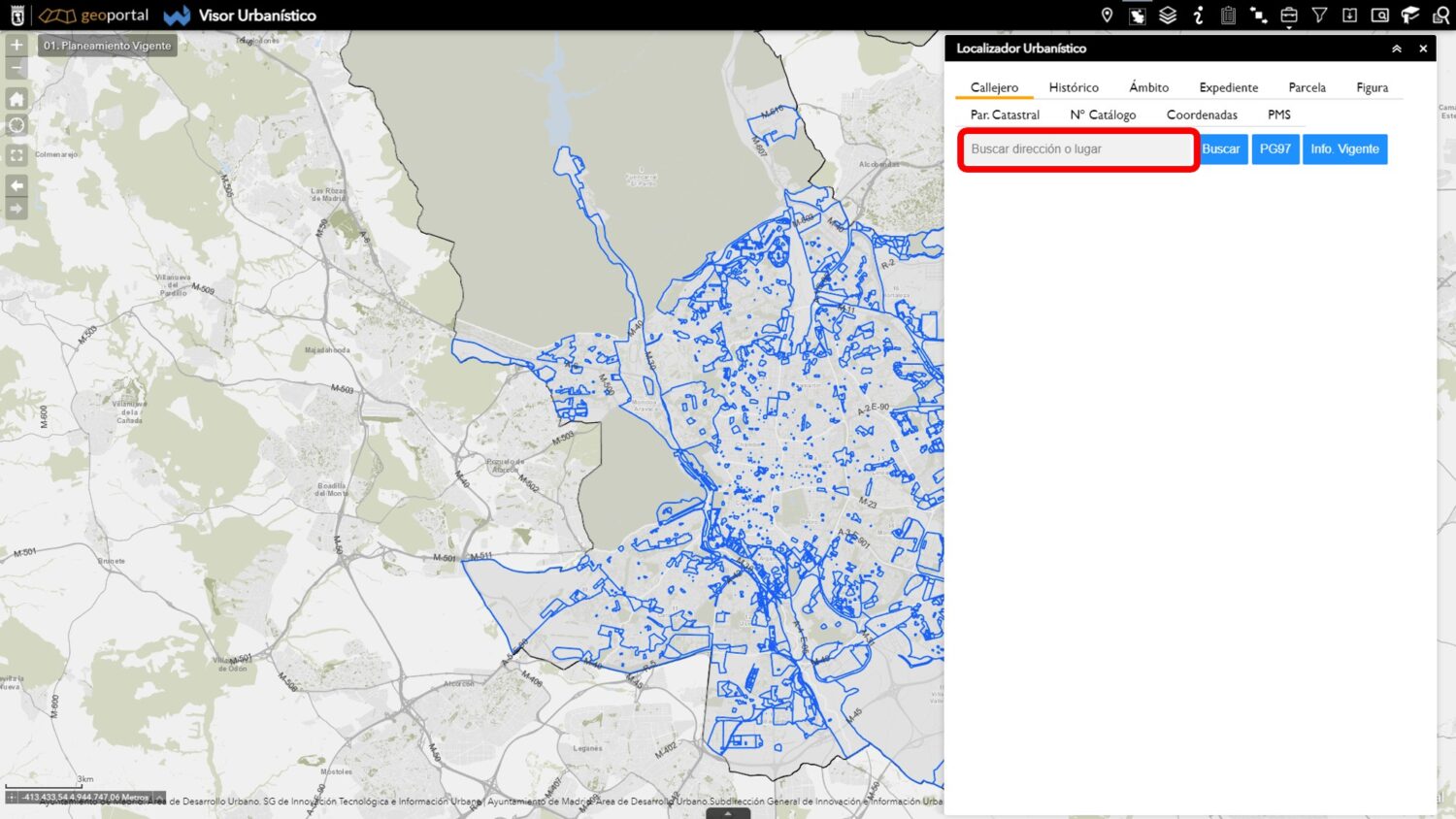Expand the briefcase tools dropdown
The height and width of the screenshot is (819, 1456).
point(1289,16)
